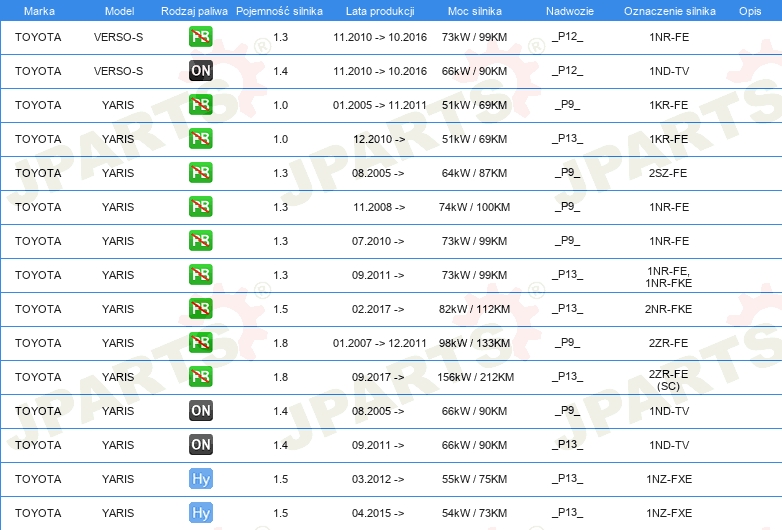This screenshot has width=782, height=530.
Task: Select engine code 1NR-FE in VERSO-S row
Action: [x=669, y=37]
